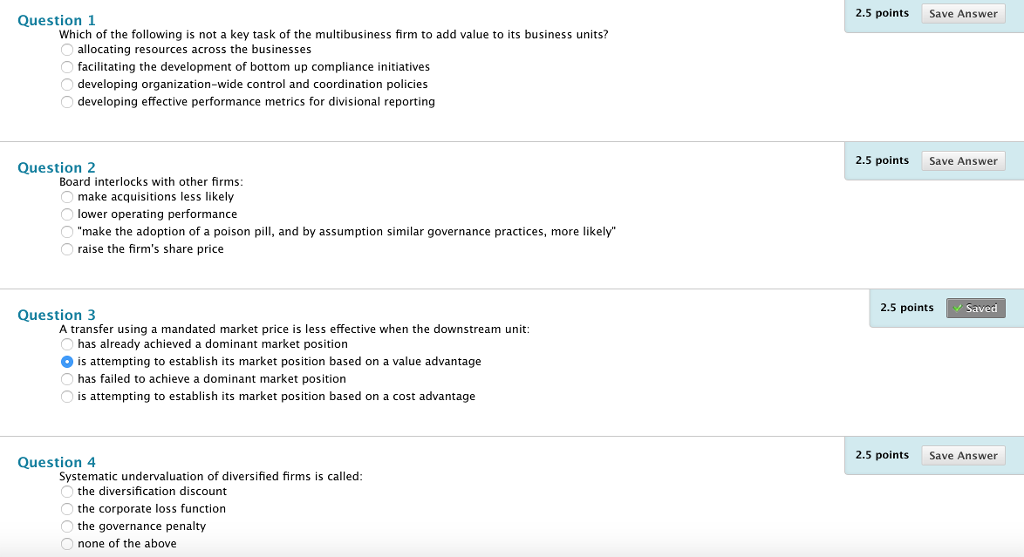
Task: Save answer for Question 4
Action: 962,456
